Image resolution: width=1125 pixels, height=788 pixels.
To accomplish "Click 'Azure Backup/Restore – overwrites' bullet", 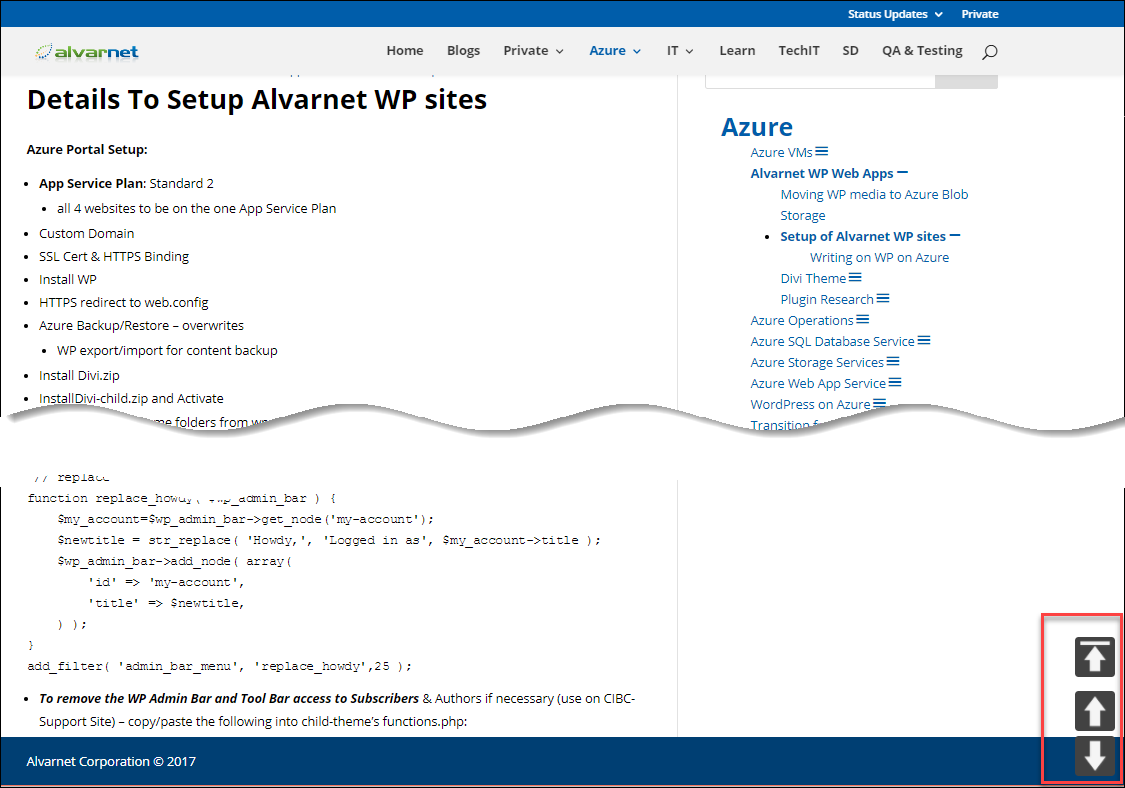I will pyautogui.click(x=141, y=325).
